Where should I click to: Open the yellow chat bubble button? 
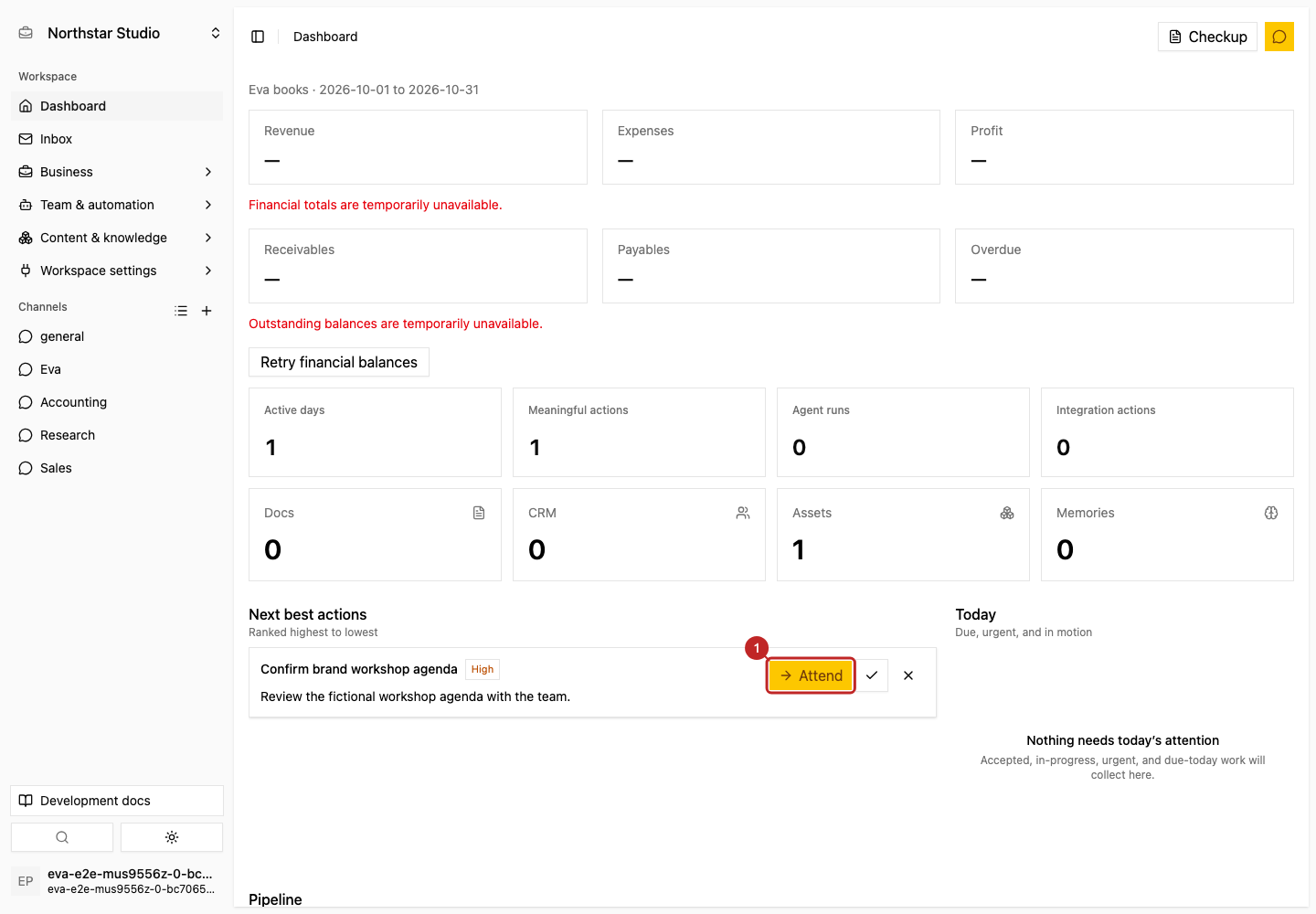[x=1279, y=37]
